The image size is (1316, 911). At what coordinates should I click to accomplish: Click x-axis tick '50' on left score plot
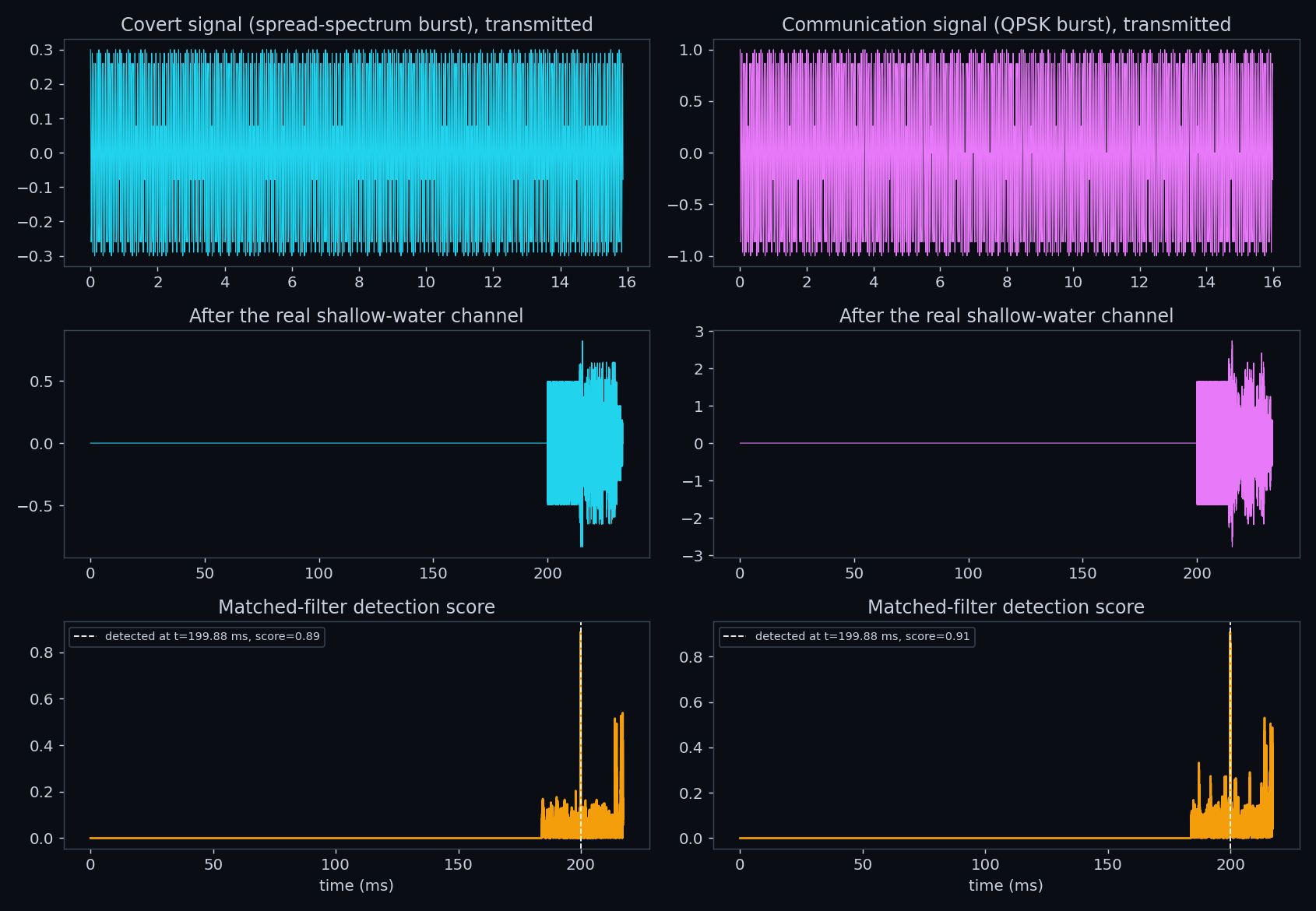[x=213, y=864]
